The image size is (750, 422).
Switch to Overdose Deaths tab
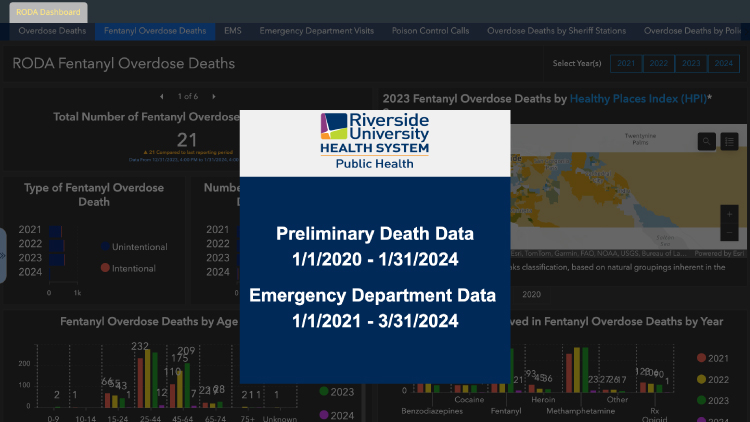[52, 31]
